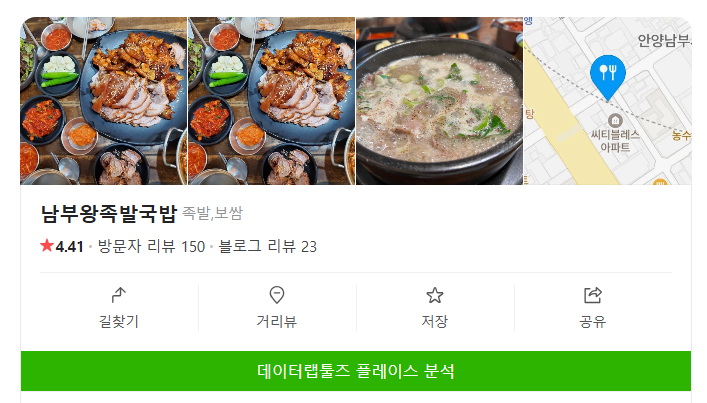Open the 길찾기 directions label

119,321
